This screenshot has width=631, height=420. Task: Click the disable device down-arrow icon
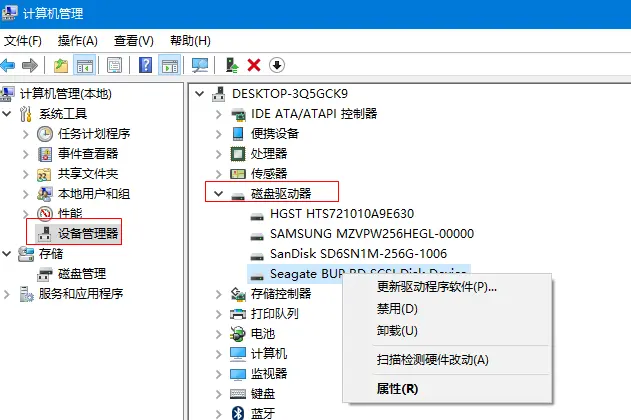[277, 65]
